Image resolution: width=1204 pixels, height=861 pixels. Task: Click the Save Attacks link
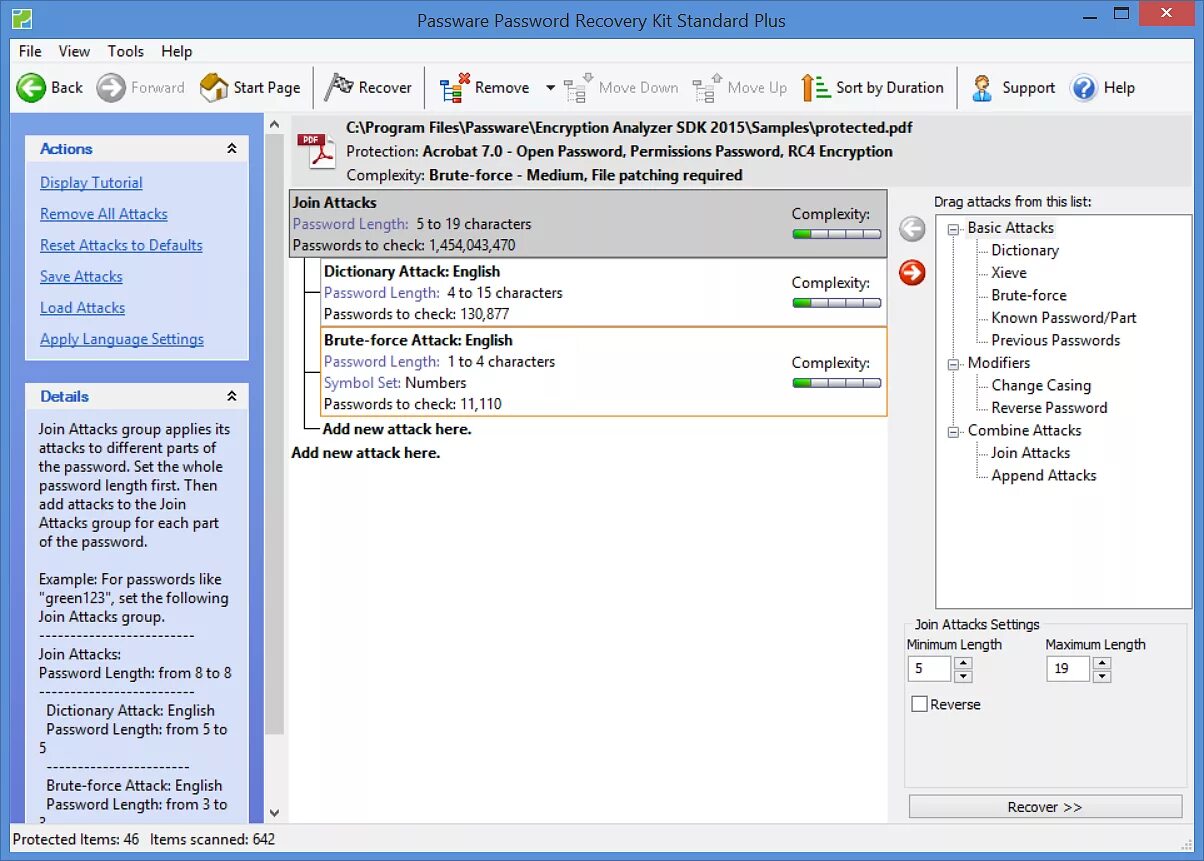(x=81, y=277)
